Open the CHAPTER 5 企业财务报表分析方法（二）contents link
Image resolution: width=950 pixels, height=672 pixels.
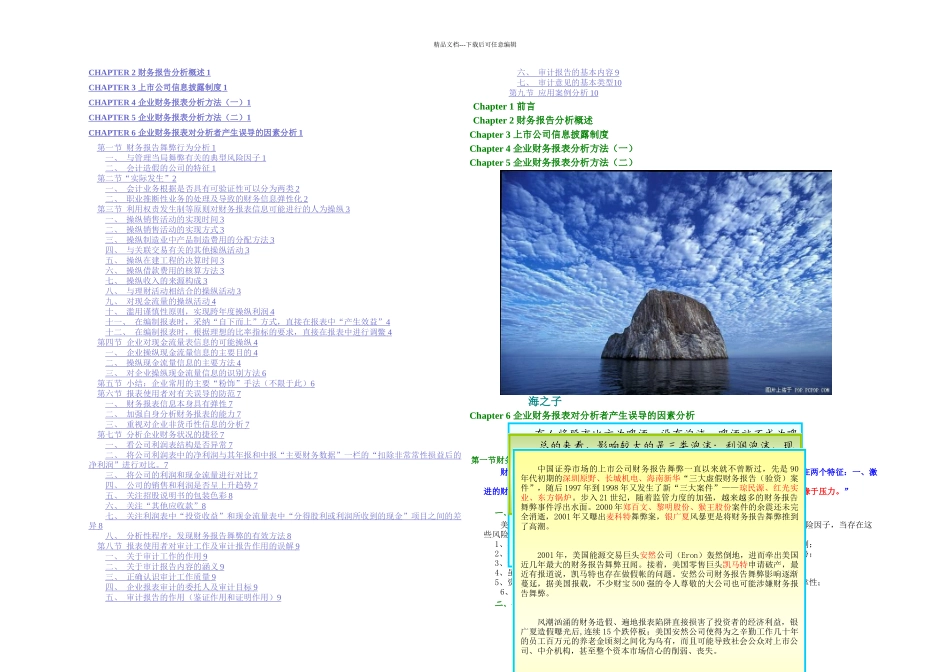point(169,118)
